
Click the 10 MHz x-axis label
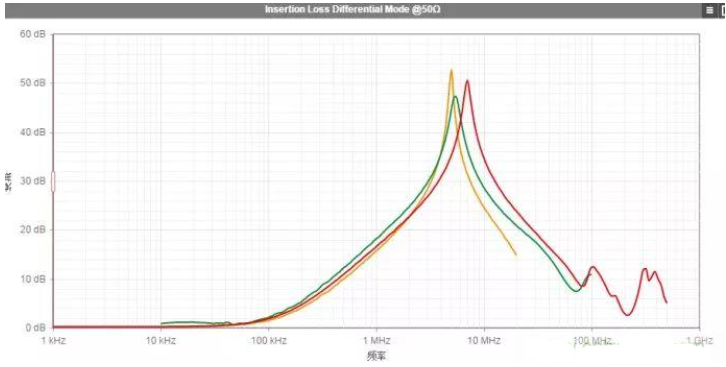(485, 341)
